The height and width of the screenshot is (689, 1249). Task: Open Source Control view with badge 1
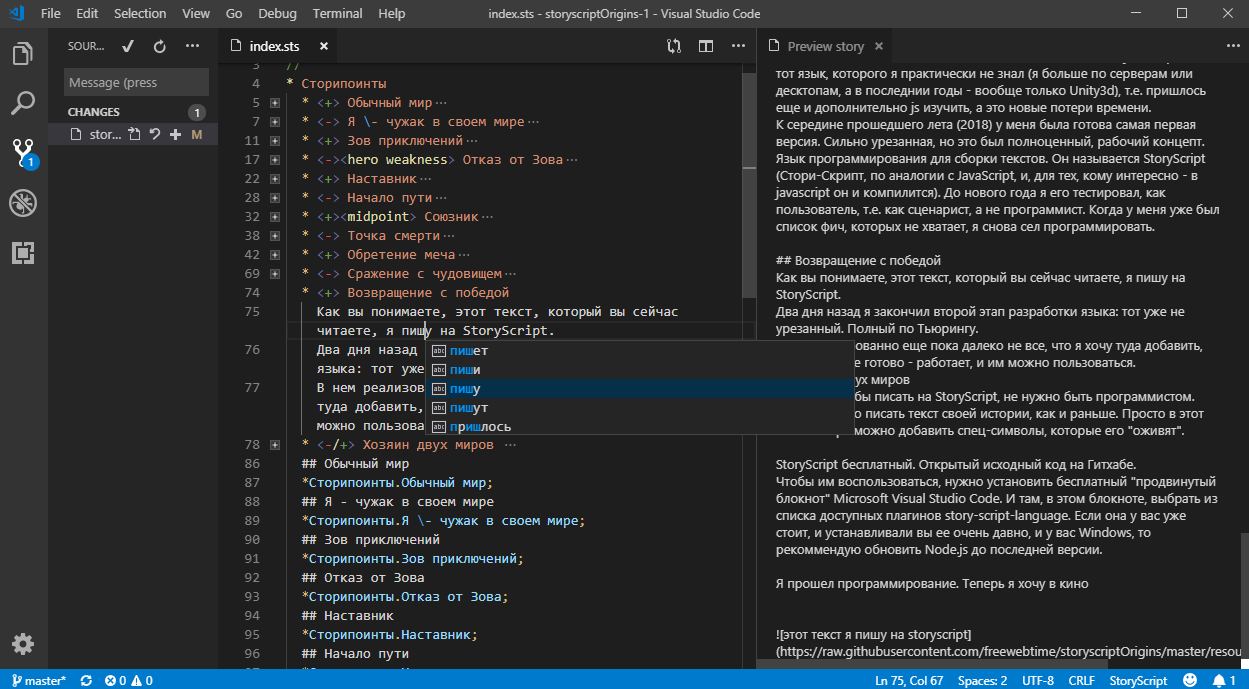(x=23, y=152)
